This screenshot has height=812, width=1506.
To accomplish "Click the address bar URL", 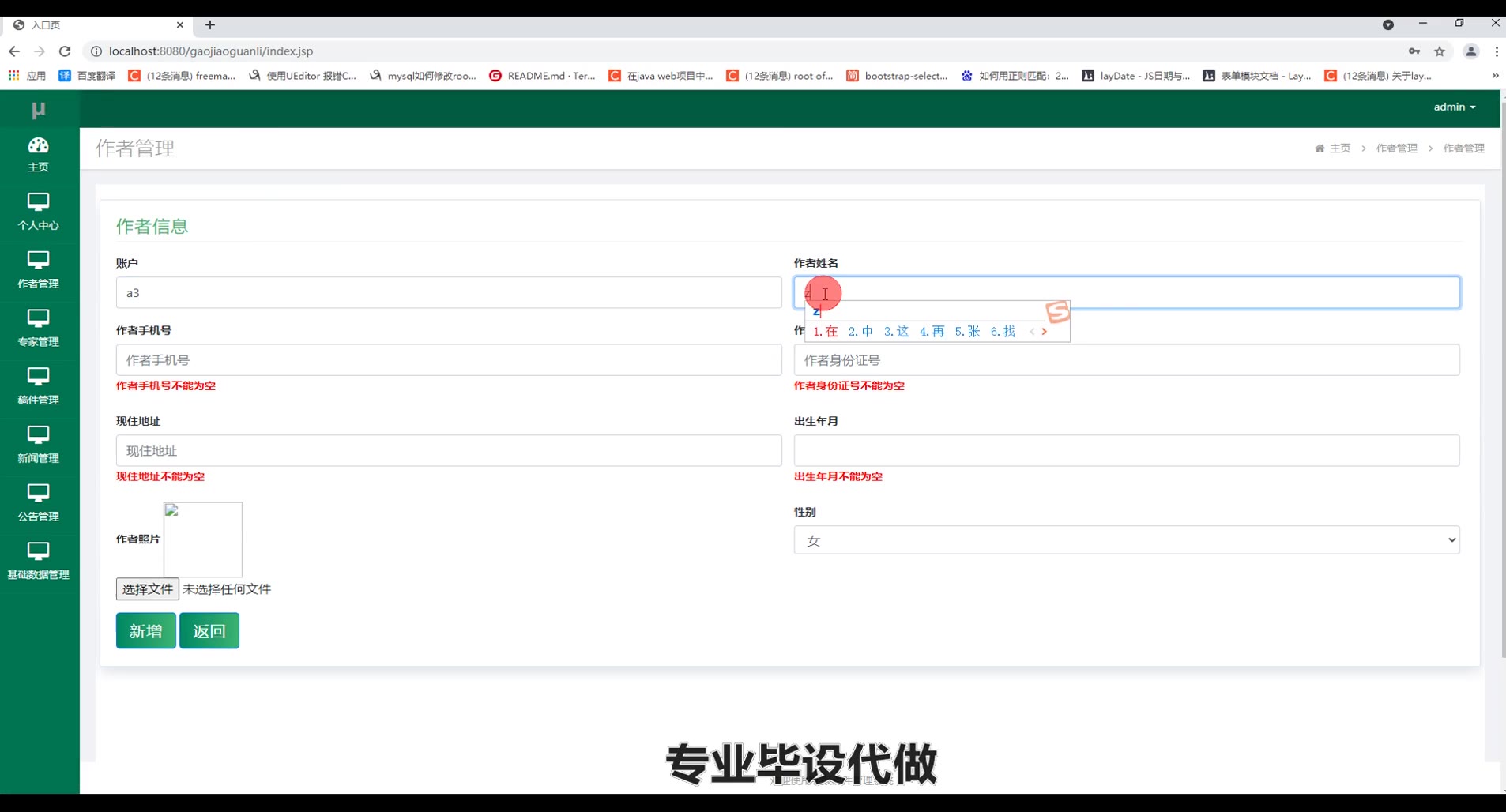I will coord(211,51).
